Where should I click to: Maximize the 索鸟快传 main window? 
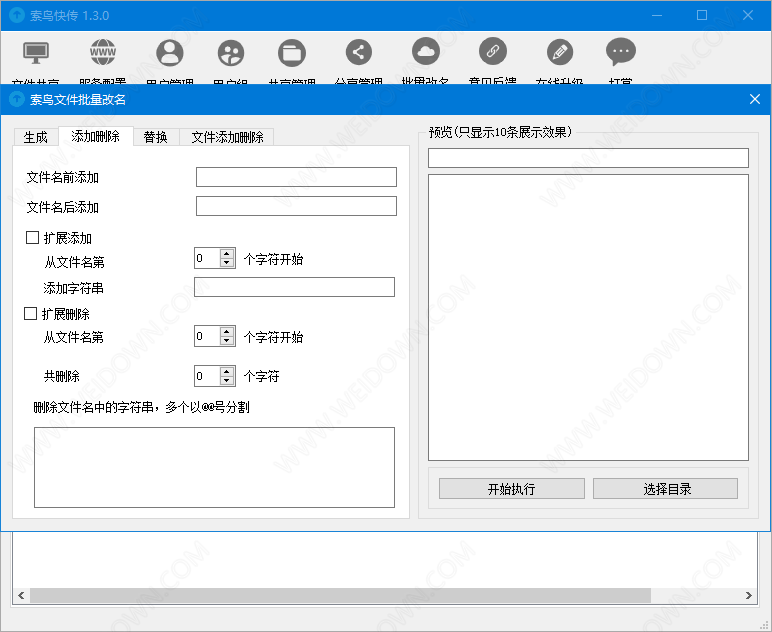coord(702,15)
